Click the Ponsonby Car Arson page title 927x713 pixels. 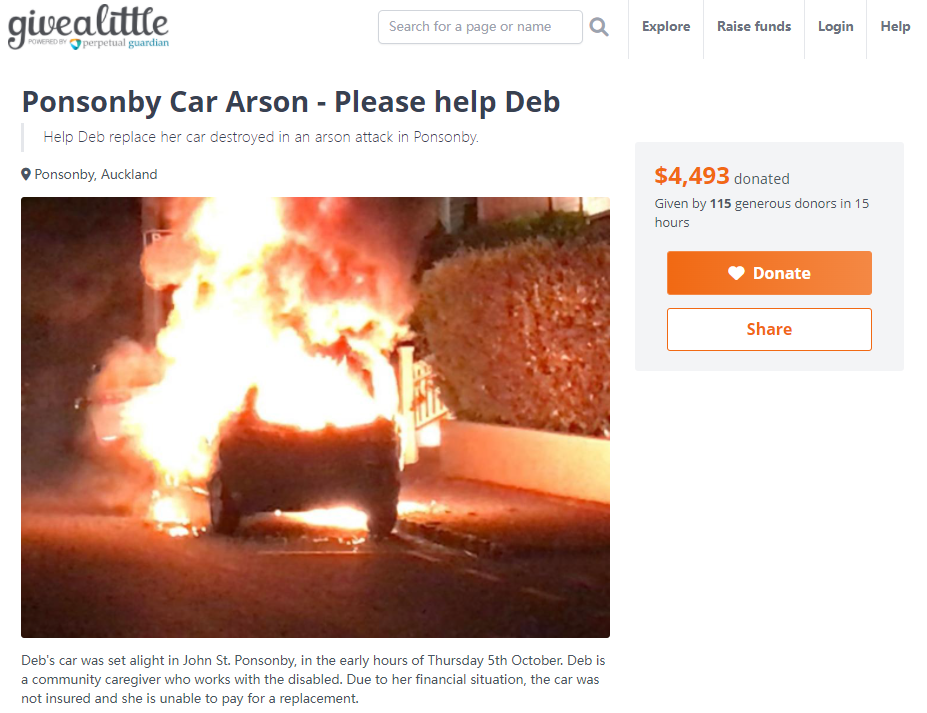[x=290, y=102]
